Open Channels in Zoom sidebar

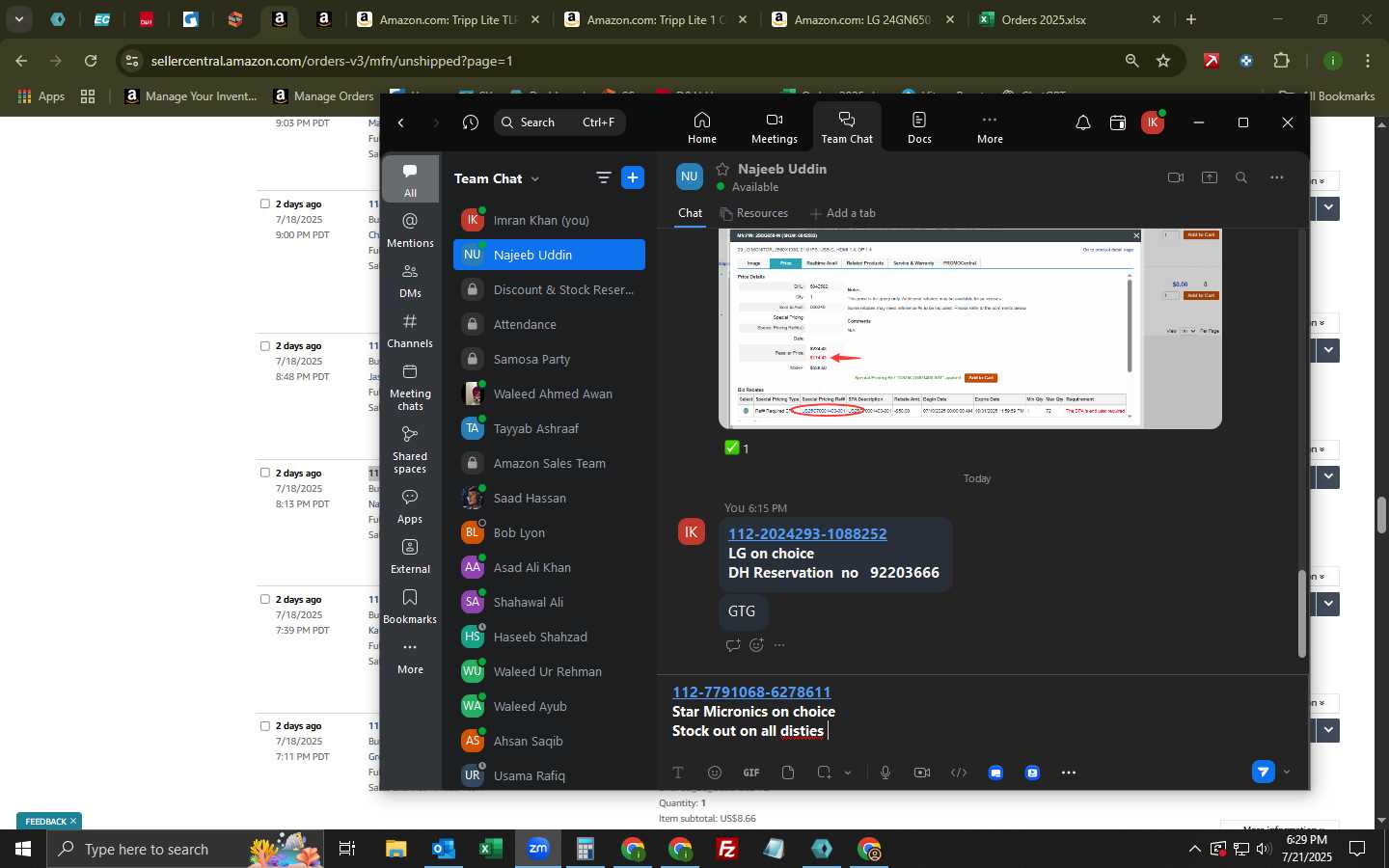tap(410, 331)
